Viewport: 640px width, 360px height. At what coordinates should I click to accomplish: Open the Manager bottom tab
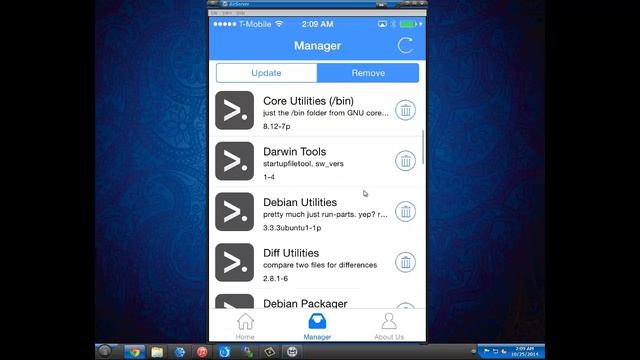tap(317, 326)
